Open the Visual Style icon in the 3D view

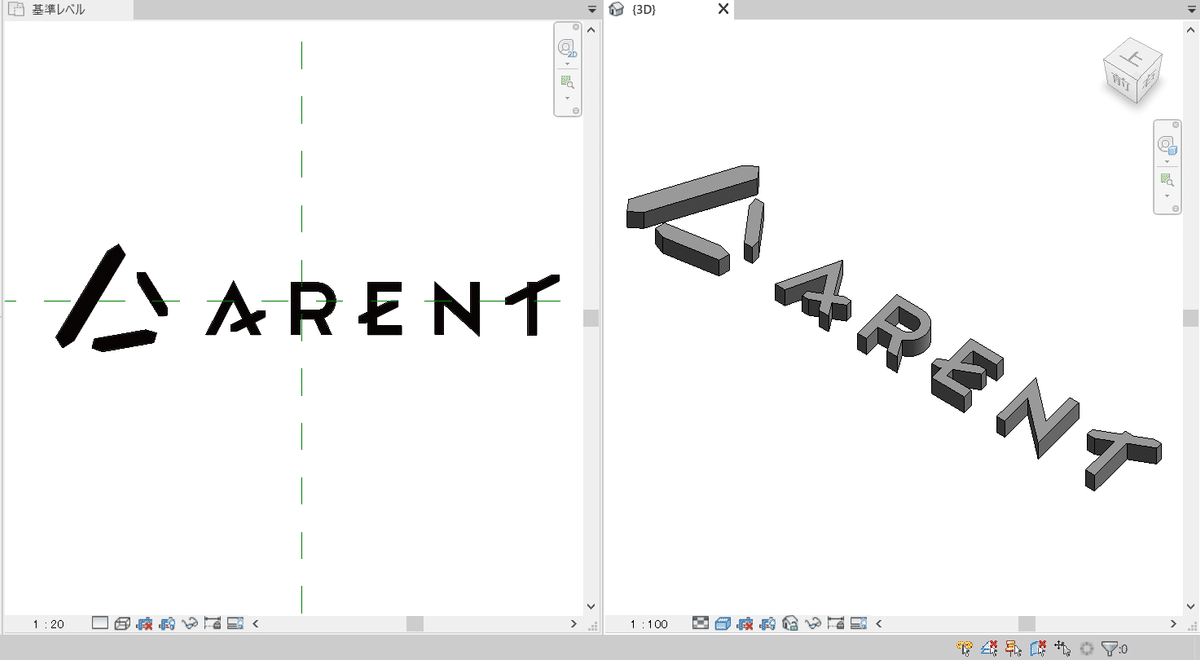click(722, 623)
